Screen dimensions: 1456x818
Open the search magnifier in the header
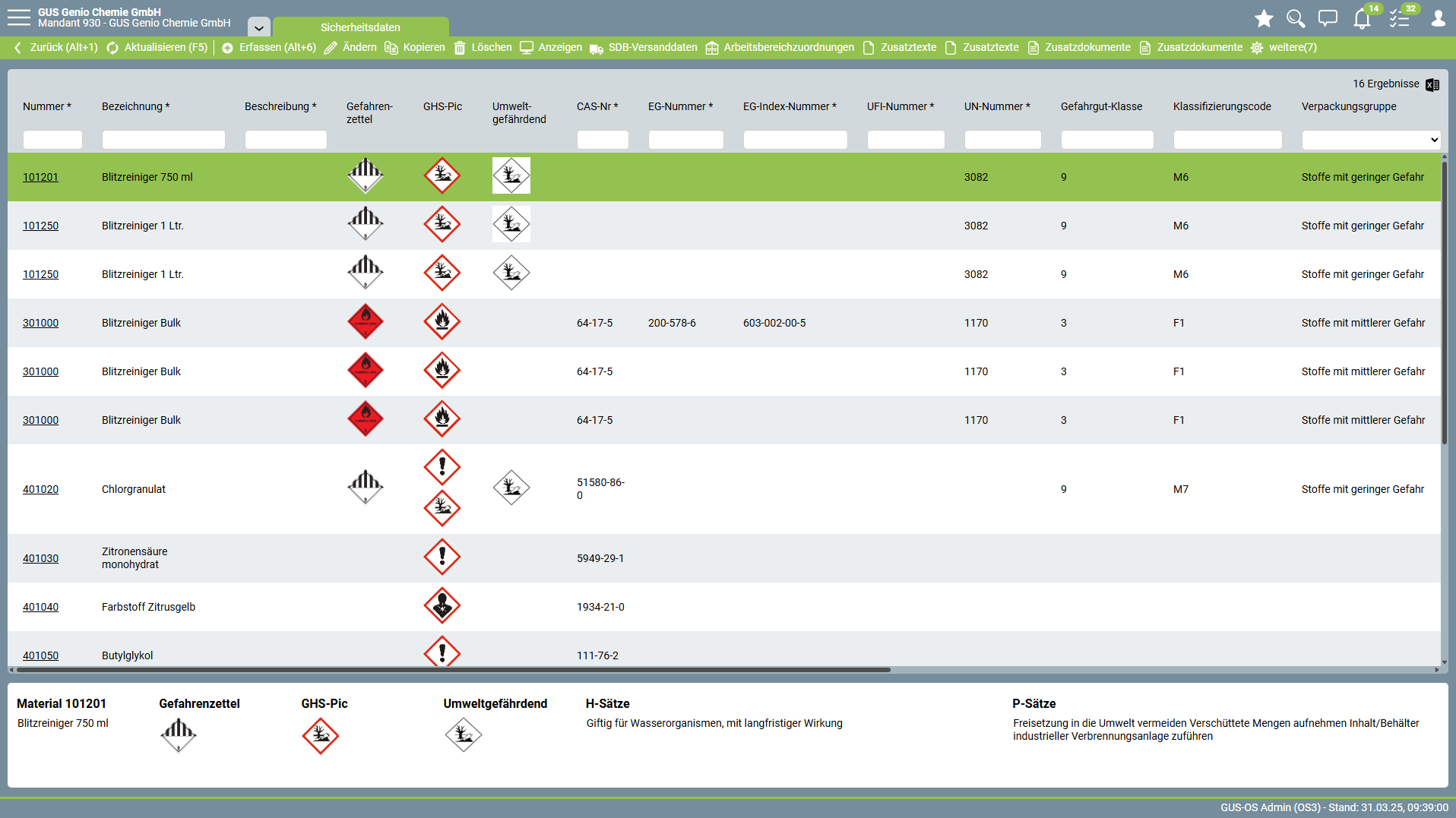pos(1296,18)
